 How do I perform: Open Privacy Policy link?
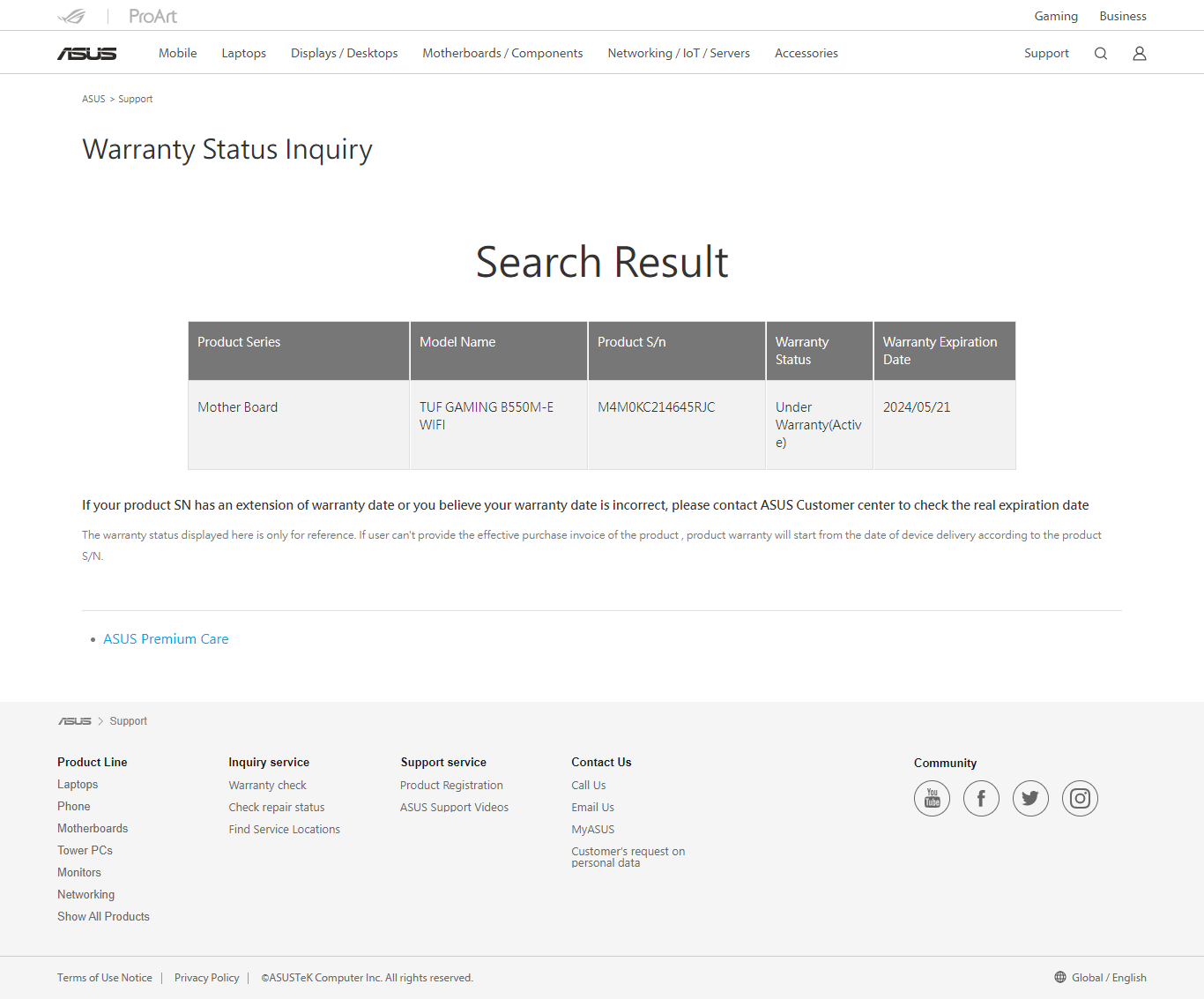(x=207, y=978)
